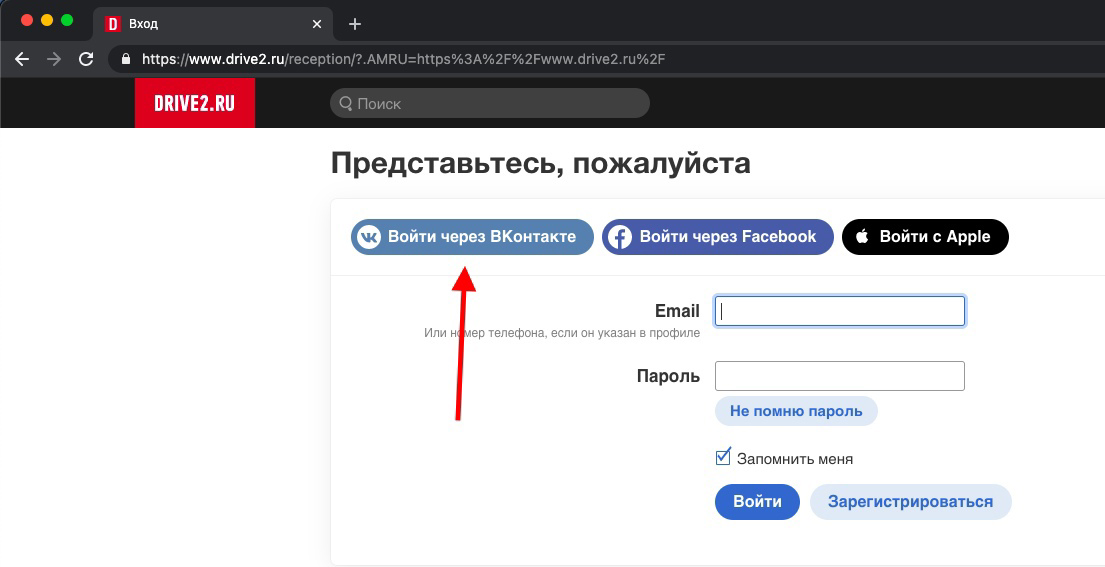Reload the page with the refresh icon
Image resolution: width=1105 pixels, height=567 pixels.
86,59
